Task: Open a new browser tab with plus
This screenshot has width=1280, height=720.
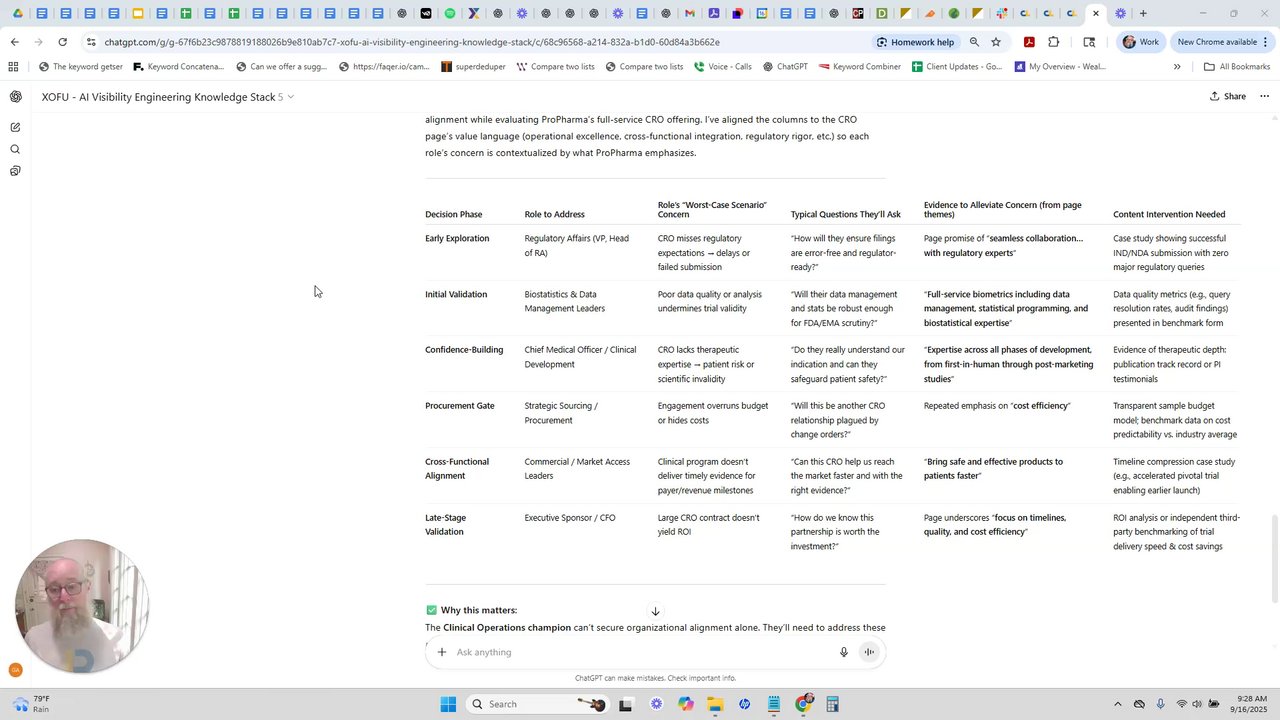Action: [1143, 13]
